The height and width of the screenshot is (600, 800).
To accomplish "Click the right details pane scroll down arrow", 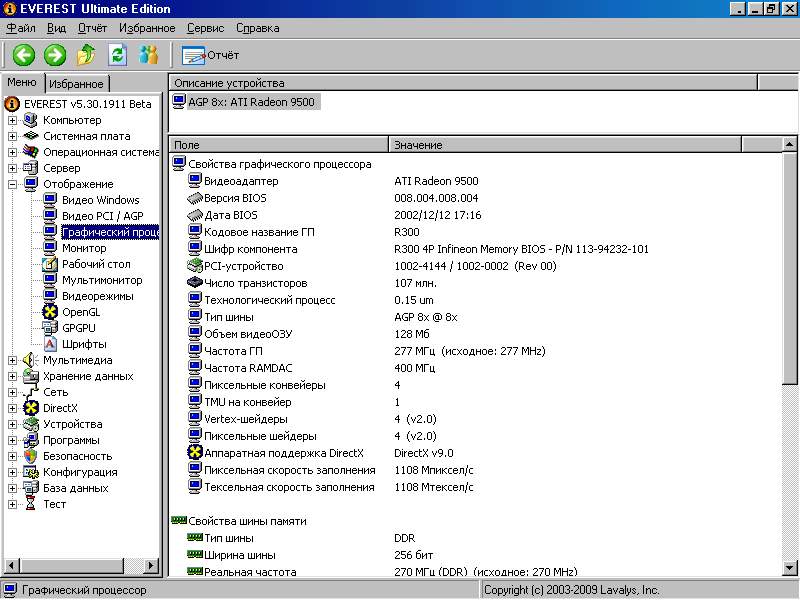I will coord(790,570).
